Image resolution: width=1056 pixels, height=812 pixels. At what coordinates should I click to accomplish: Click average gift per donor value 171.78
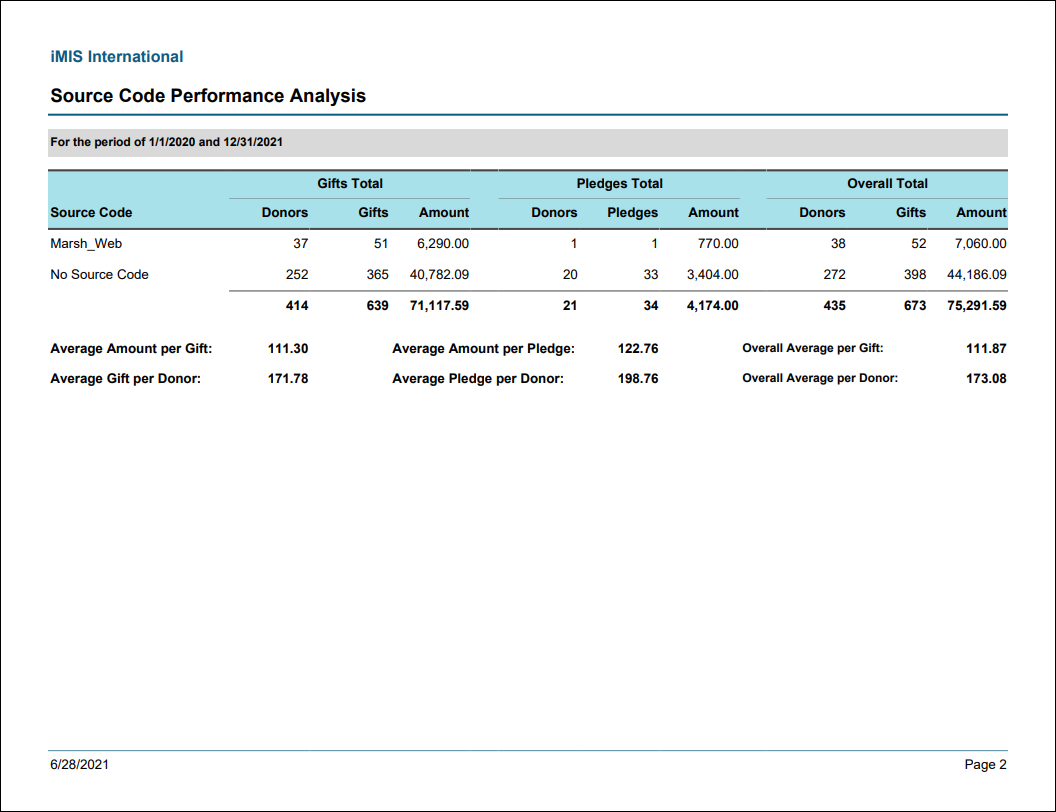(x=288, y=378)
